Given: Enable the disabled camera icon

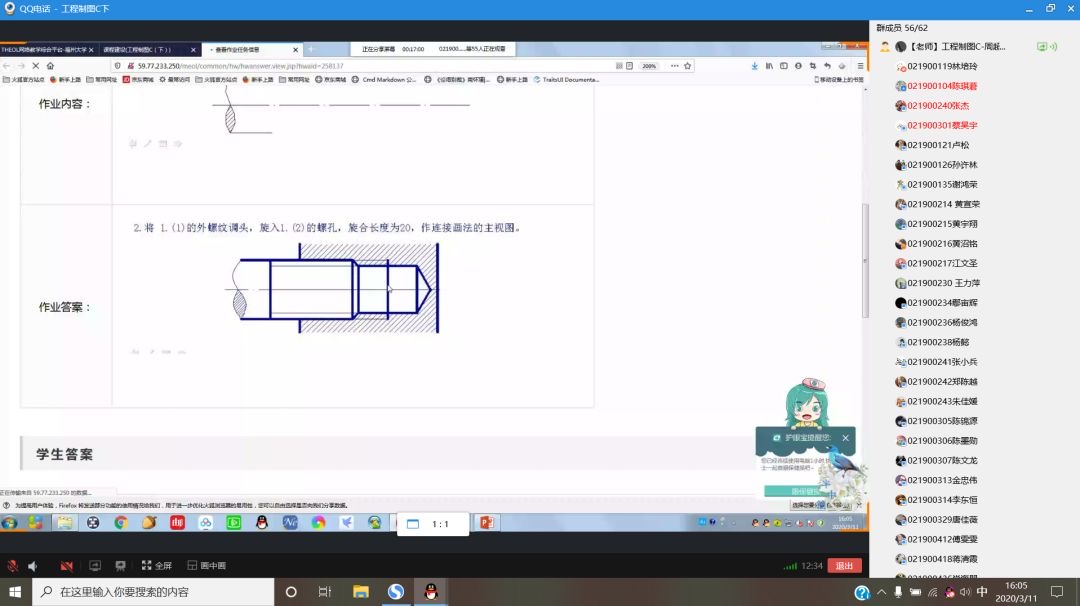Looking at the screenshot, I should tap(67, 565).
